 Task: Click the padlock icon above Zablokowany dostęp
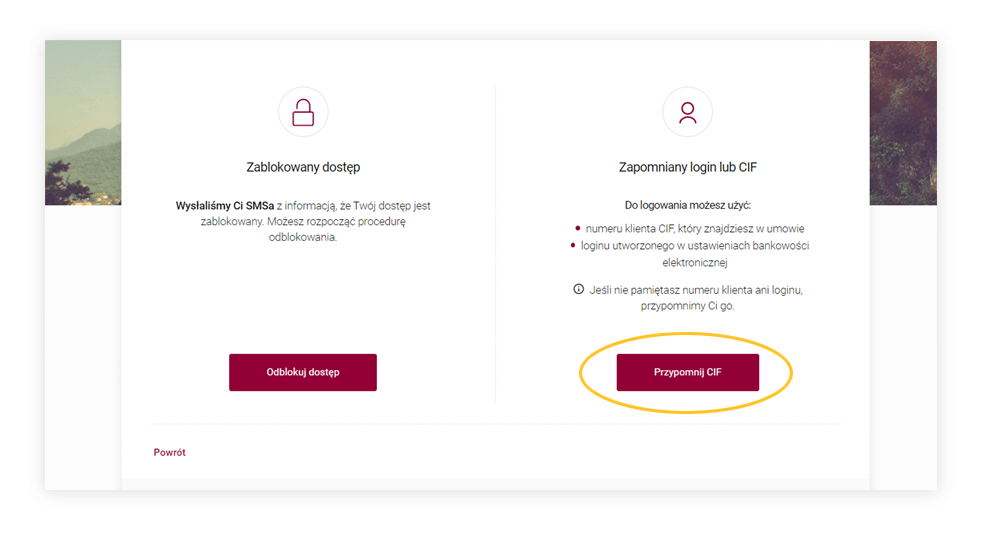point(303,112)
